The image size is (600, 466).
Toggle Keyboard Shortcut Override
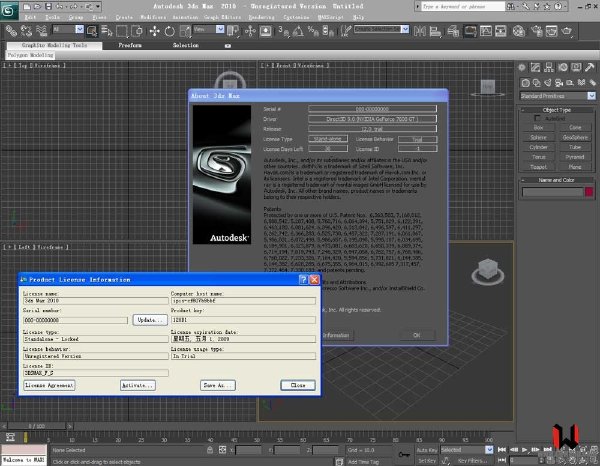pyautogui.click(x=266, y=31)
